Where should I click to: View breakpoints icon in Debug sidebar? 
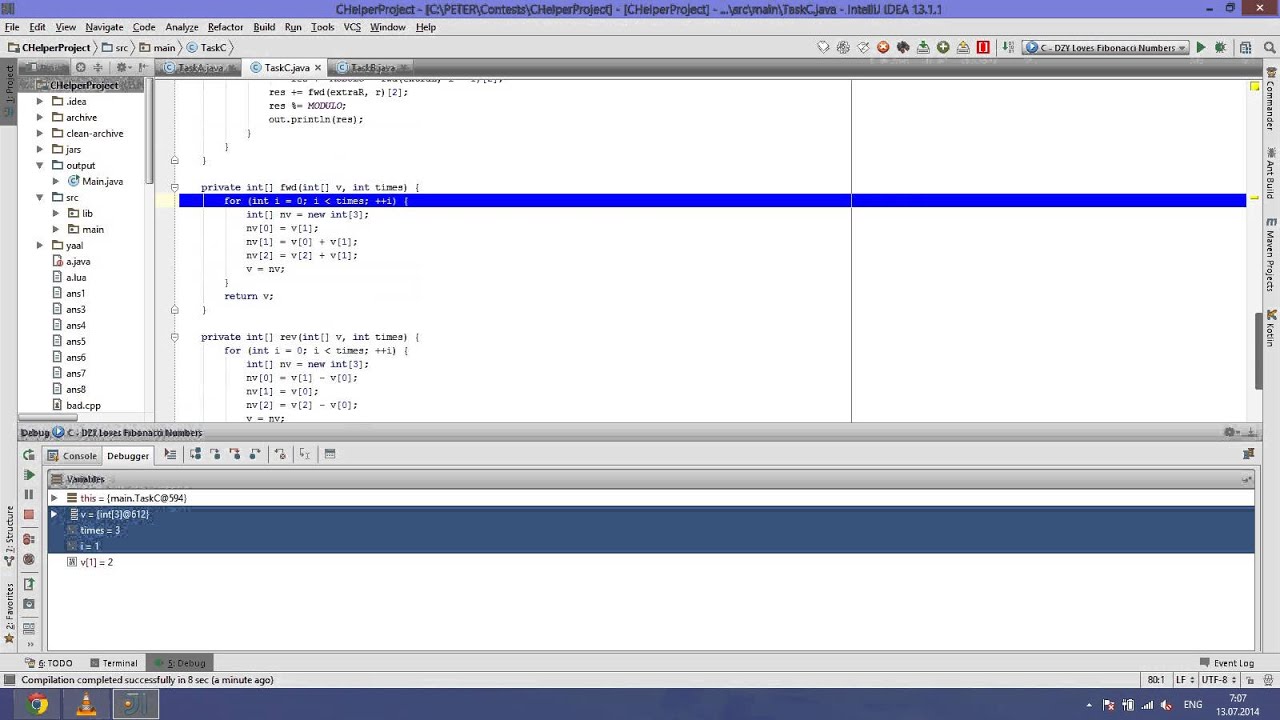click(29, 539)
